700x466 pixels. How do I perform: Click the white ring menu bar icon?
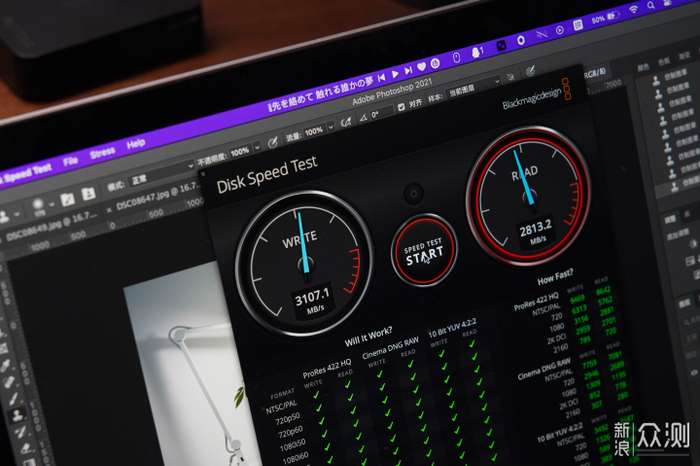coord(521,41)
